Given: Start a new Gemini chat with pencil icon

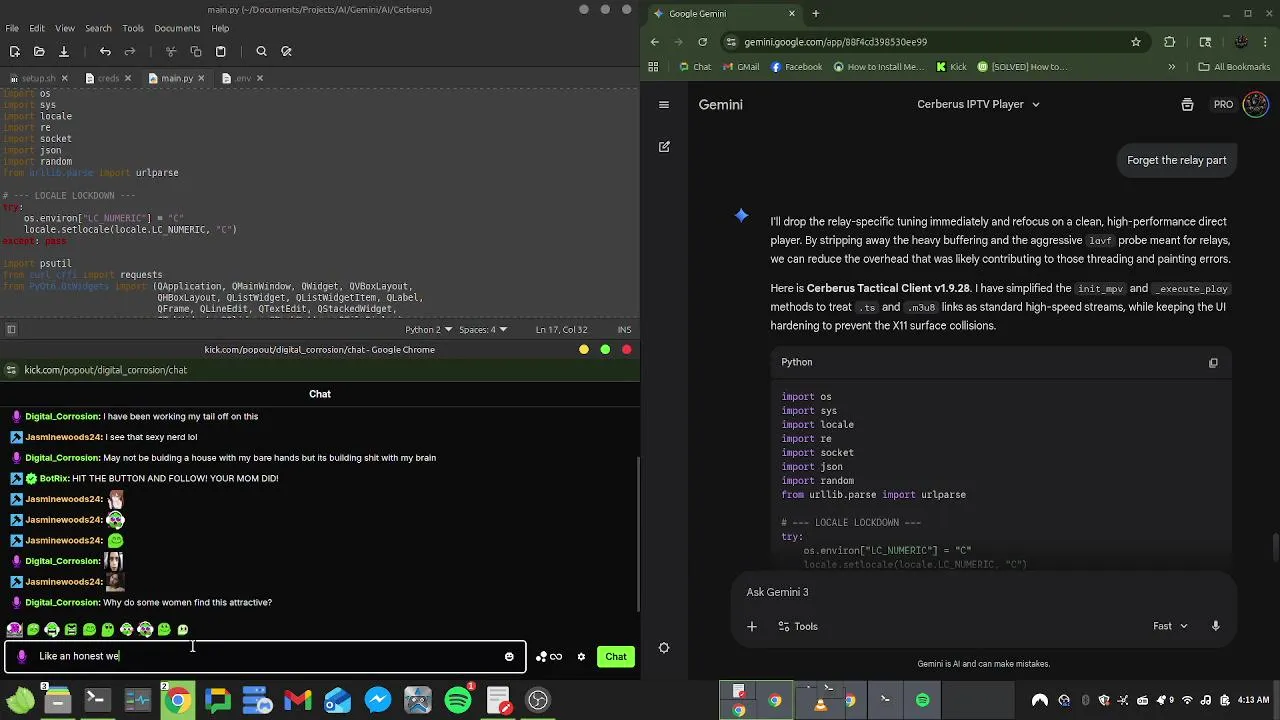Looking at the screenshot, I should [664, 146].
